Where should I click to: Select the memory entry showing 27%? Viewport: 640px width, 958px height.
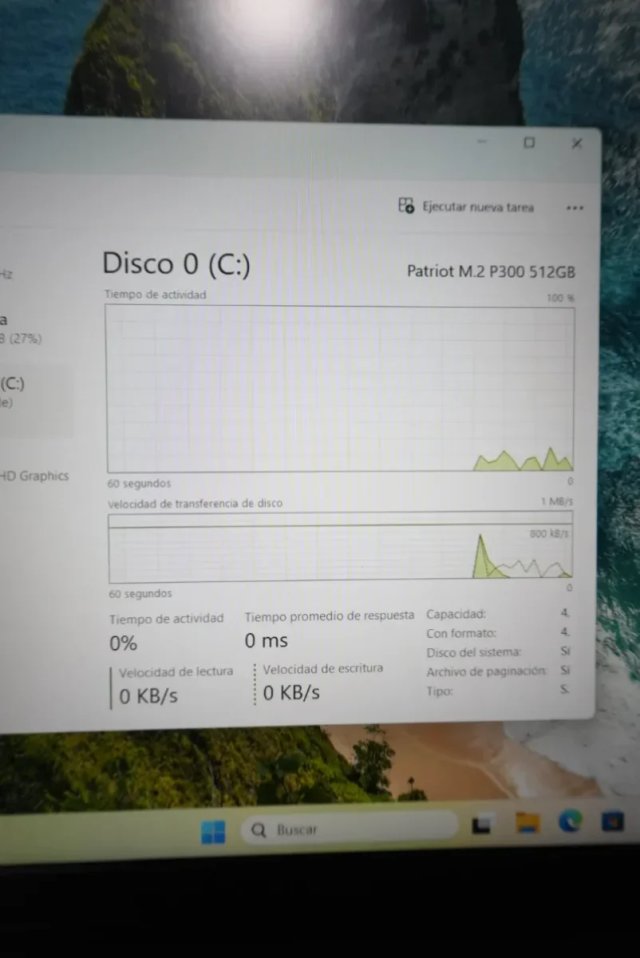click(22, 329)
